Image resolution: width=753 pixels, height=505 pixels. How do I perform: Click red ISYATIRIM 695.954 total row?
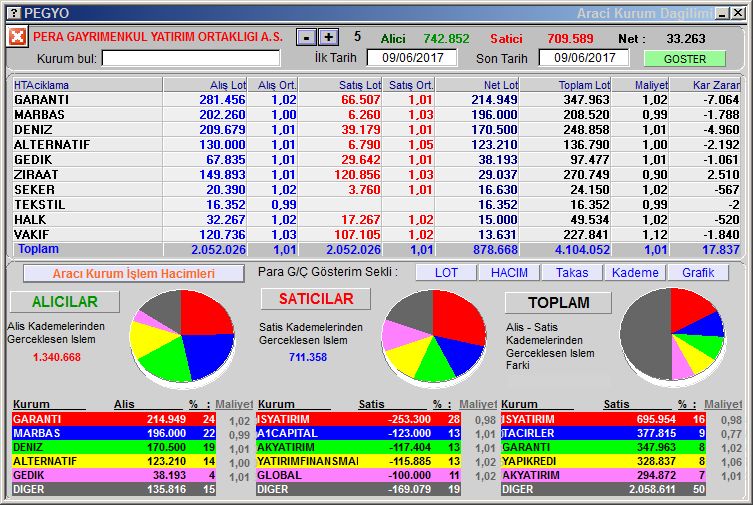click(603, 419)
